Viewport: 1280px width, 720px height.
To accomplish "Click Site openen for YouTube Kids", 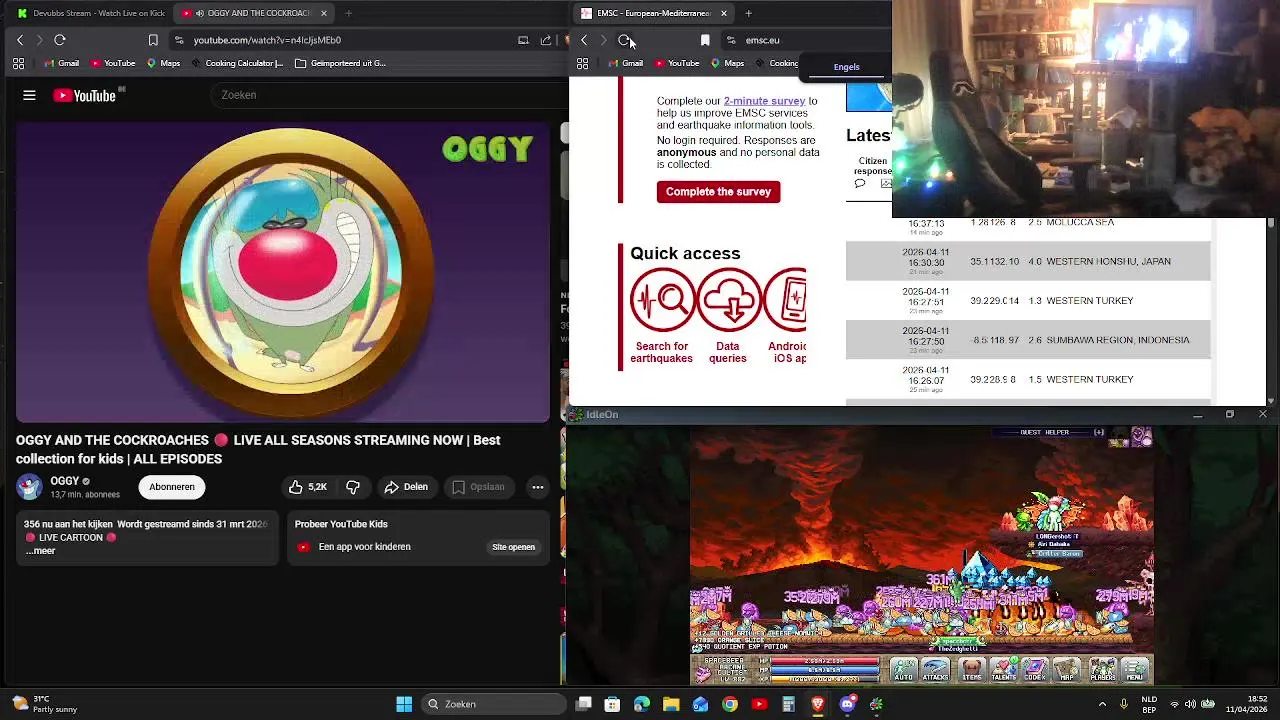I will [x=513, y=547].
